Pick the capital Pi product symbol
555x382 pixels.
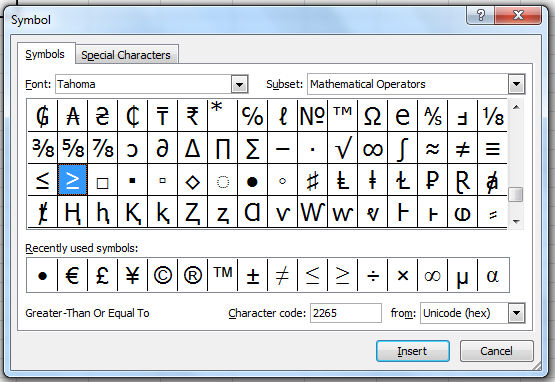[x=223, y=148]
